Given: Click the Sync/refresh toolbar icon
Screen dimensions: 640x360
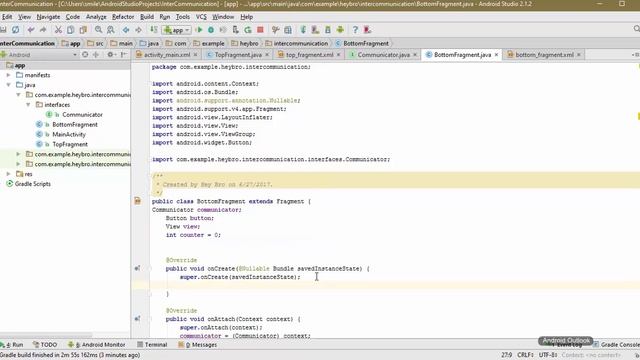Looking at the screenshot, I should [16, 30].
